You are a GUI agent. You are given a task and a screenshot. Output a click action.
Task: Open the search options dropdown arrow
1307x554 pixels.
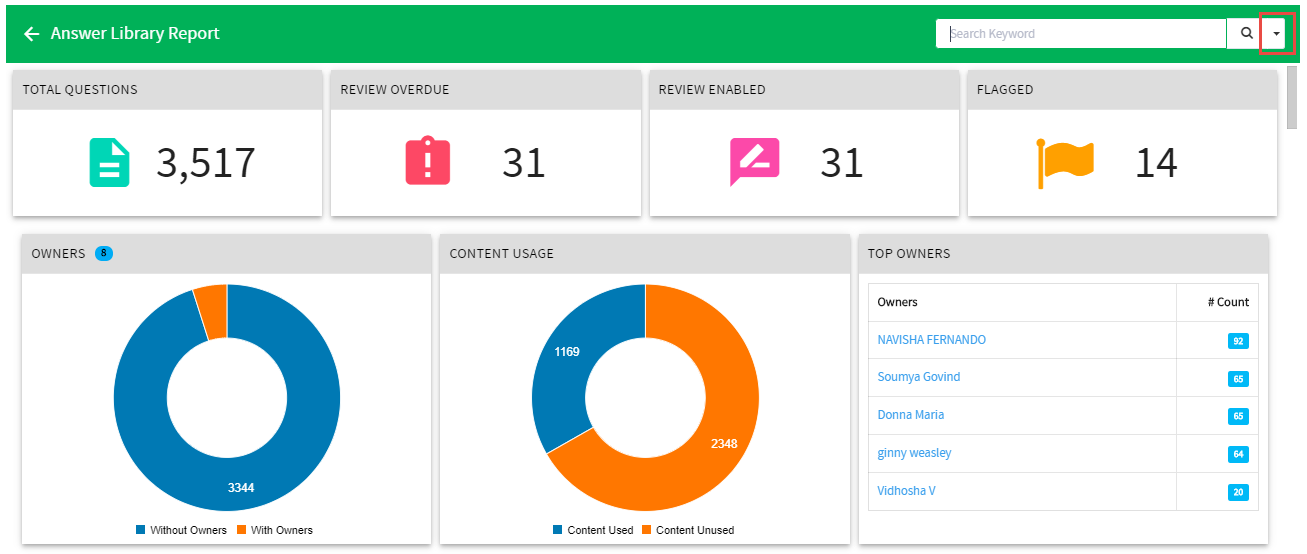[x=1276, y=34]
